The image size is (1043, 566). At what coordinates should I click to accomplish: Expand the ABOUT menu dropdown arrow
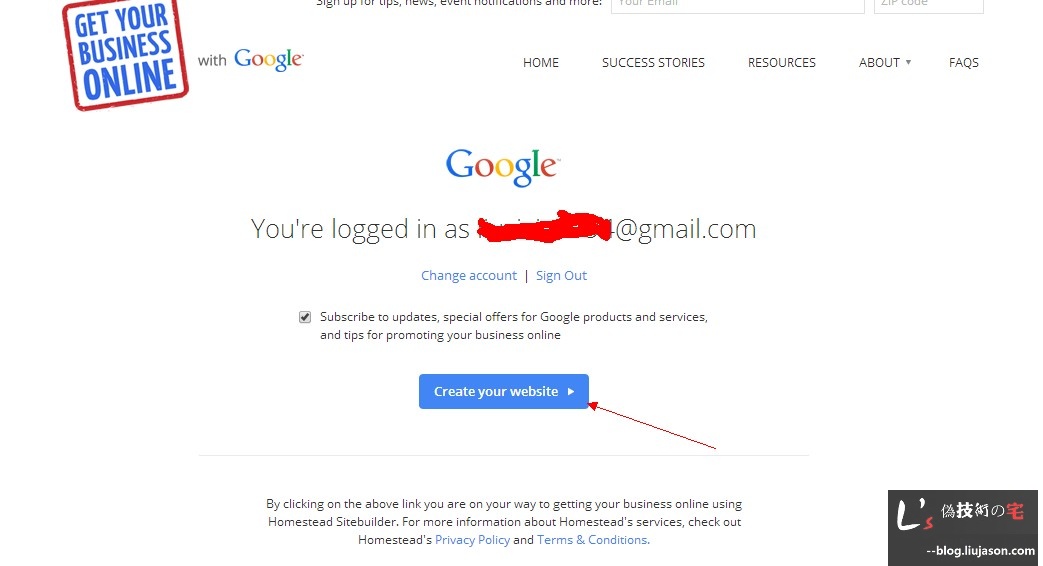point(908,62)
